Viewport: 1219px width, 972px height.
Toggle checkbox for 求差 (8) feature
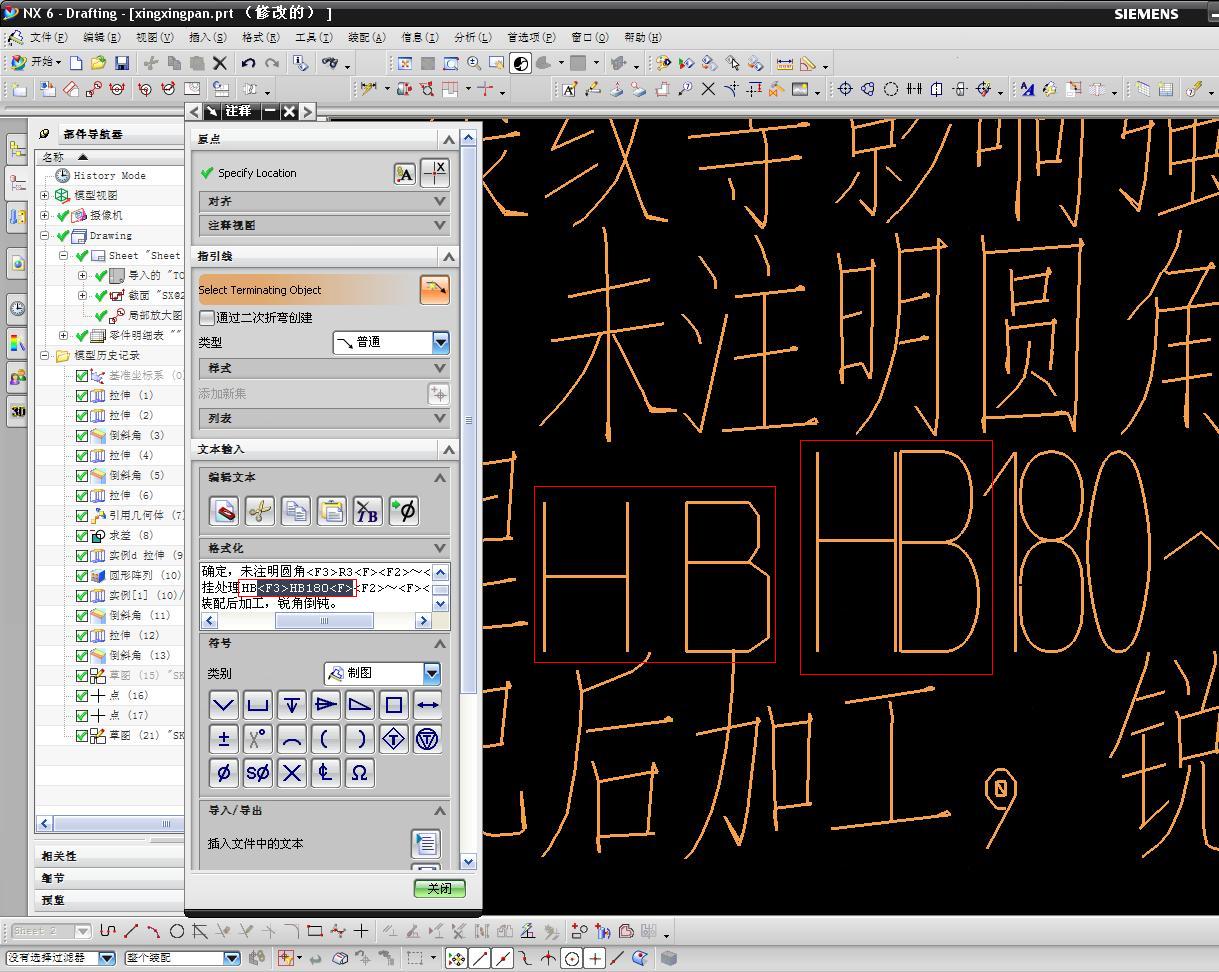82,536
